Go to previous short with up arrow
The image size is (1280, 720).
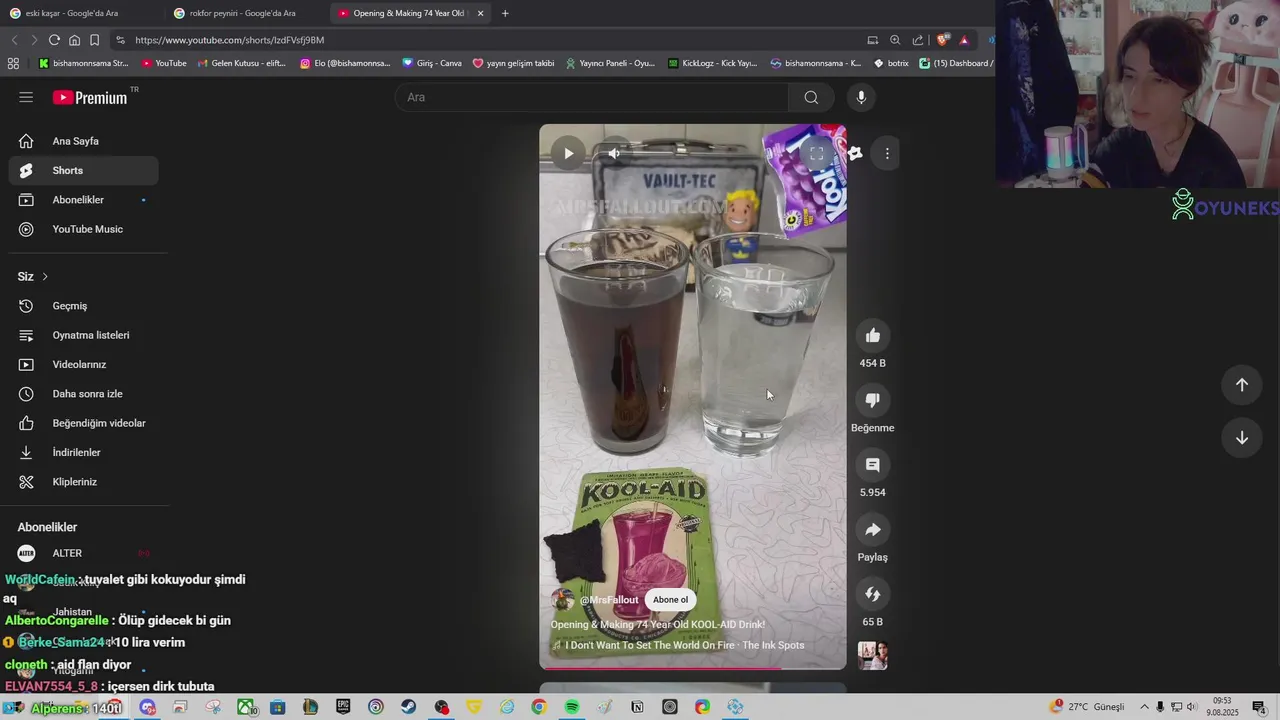(1241, 385)
